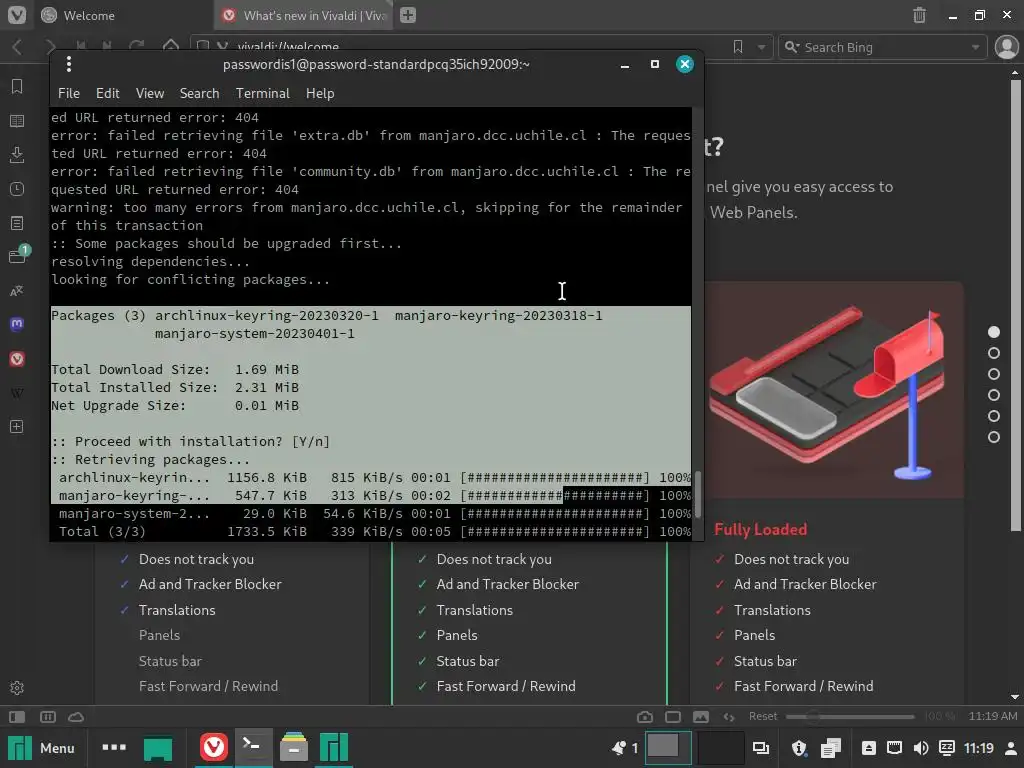Open the terminal Edit menu
This screenshot has width=1024, height=768.
tap(108, 93)
